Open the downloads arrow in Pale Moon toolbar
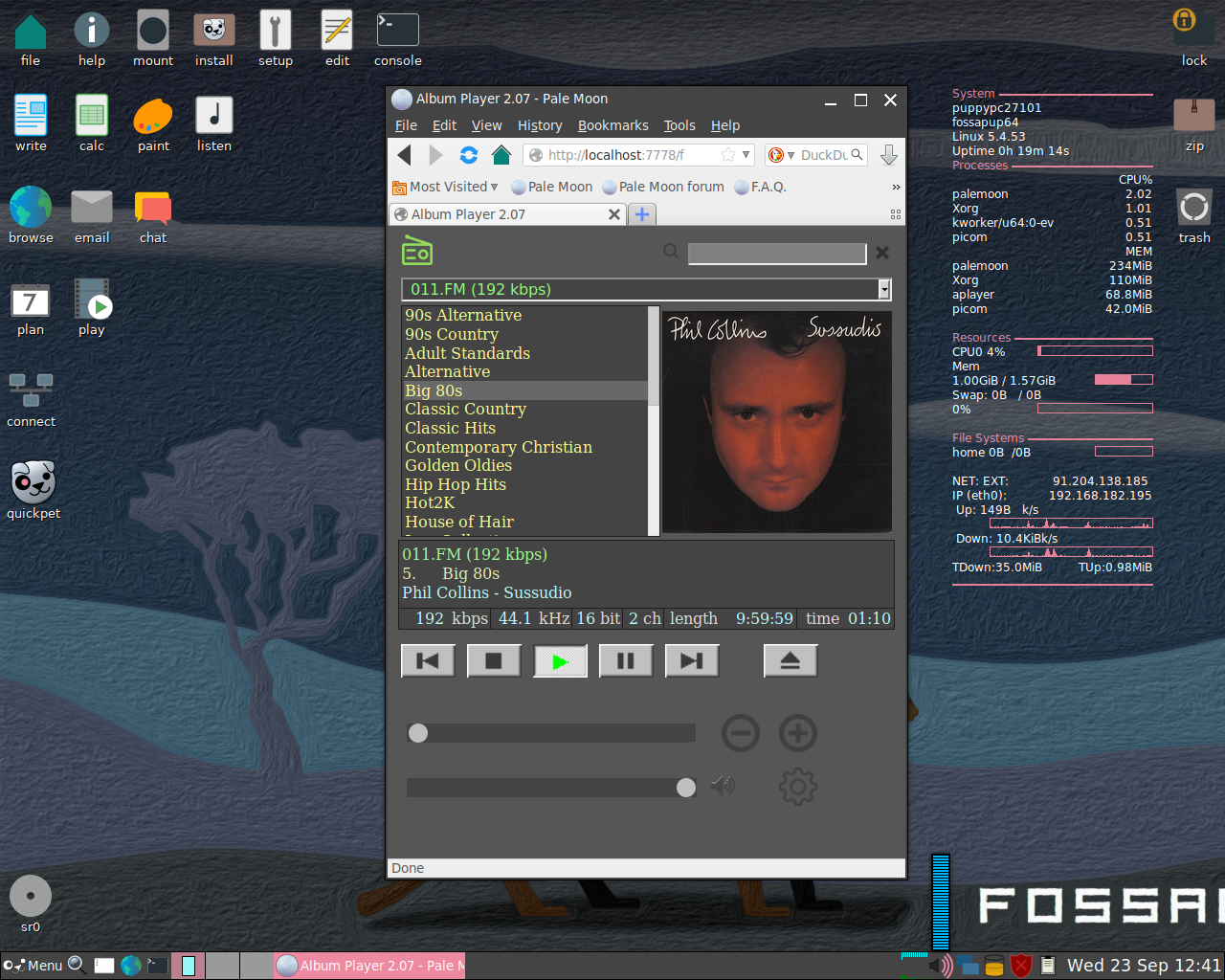 888,155
